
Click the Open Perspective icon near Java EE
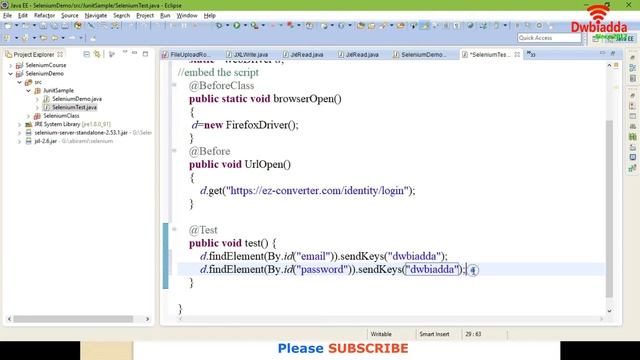click(596, 38)
